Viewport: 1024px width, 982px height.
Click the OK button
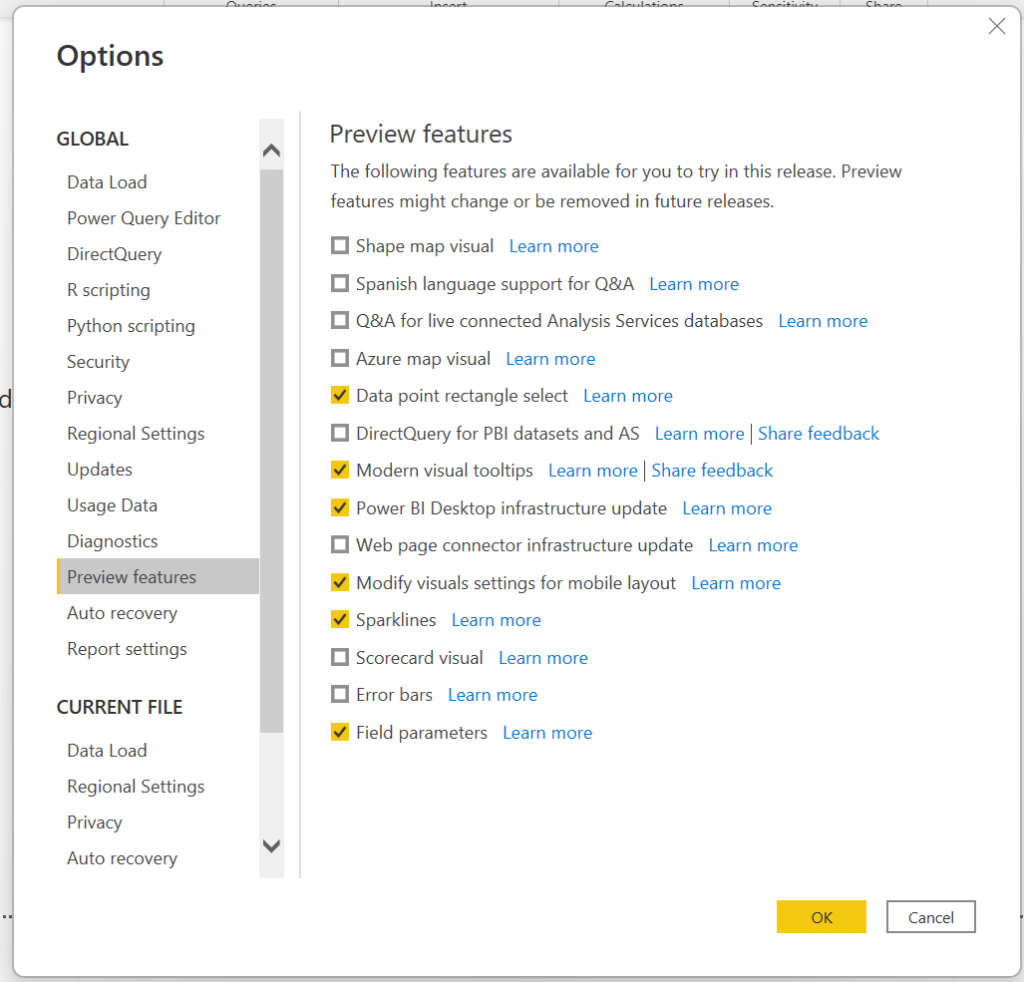821,917
